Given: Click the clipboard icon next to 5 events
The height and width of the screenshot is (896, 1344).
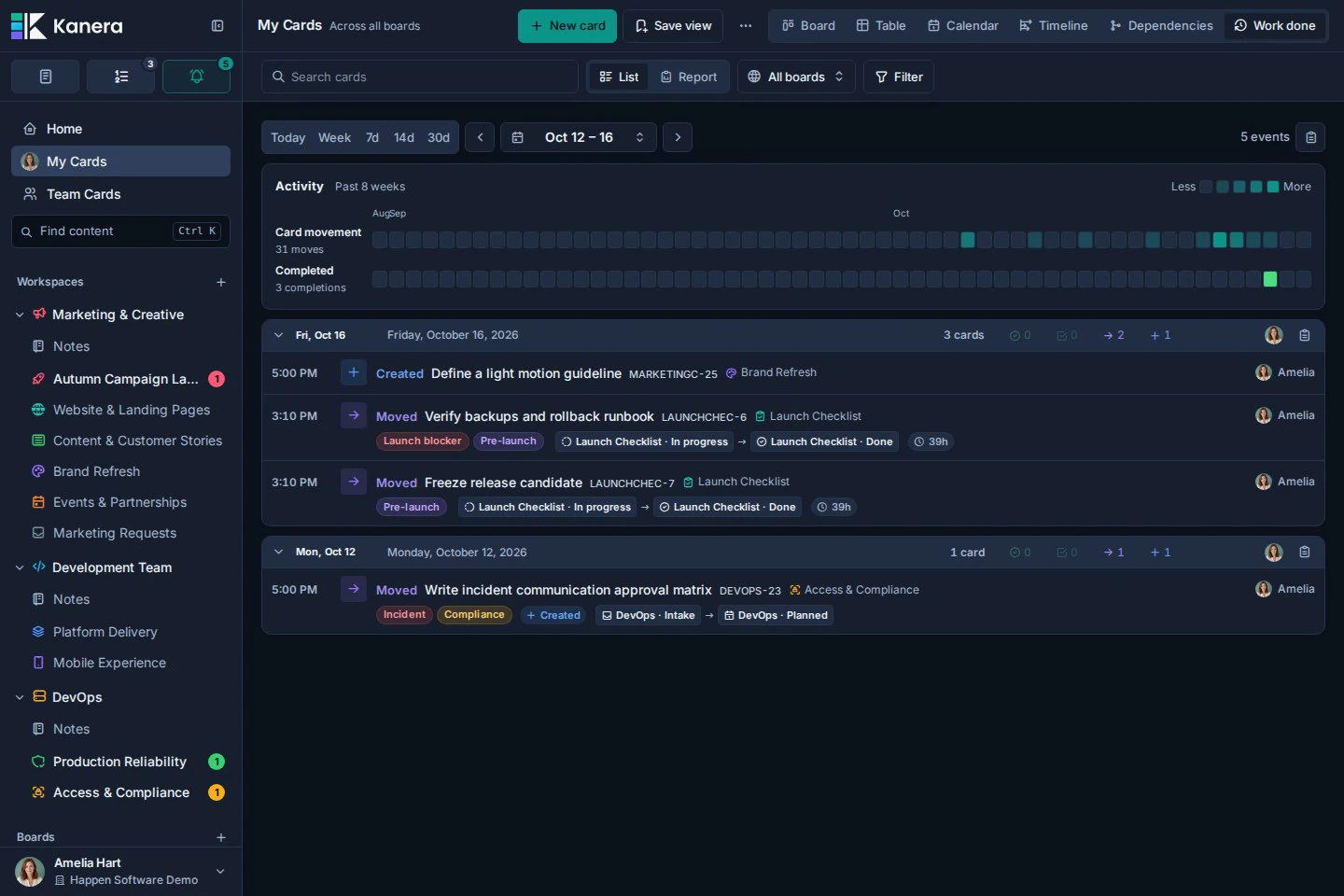Looking at the screenshot, I should pos(1311,137).
